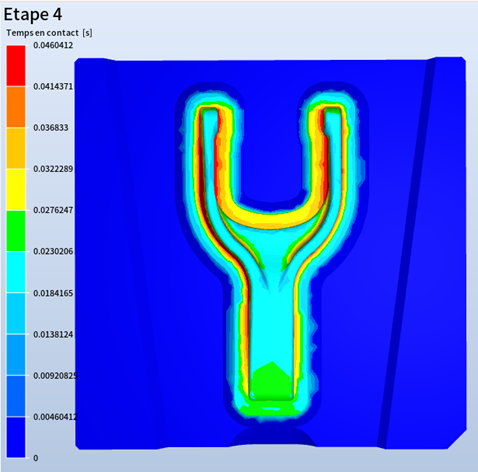Click the legend value 0.0230206
The height and width of the screenshot is (472, 478).
coord(53,251)
